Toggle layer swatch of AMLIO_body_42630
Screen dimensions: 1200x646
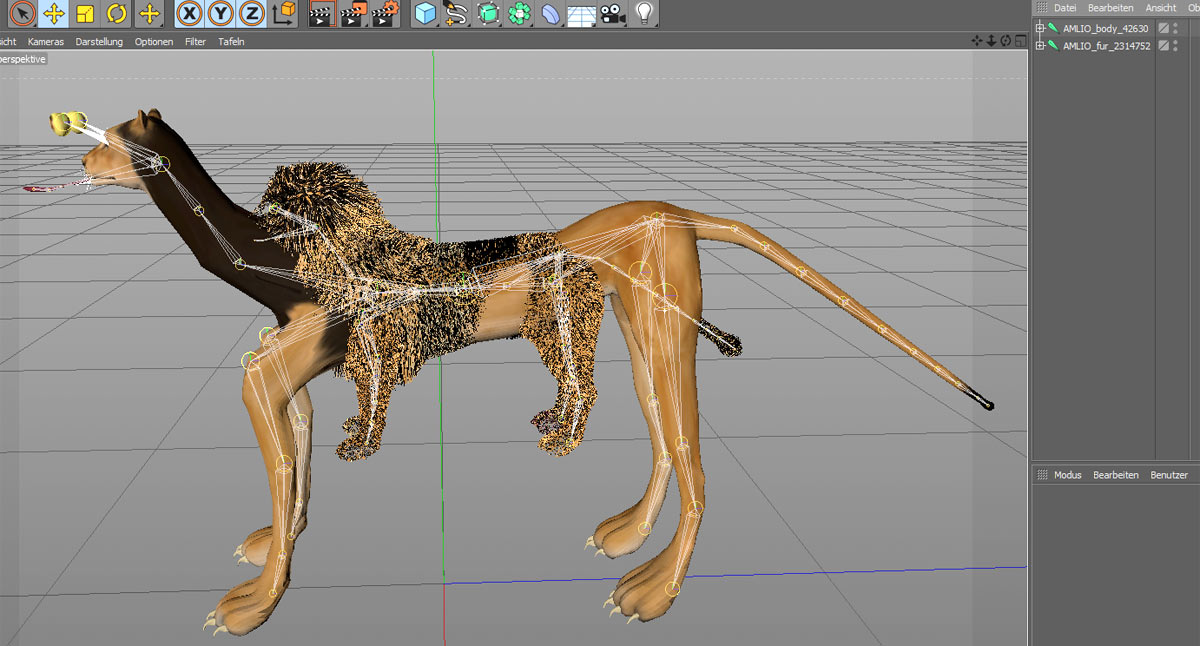1163,28
